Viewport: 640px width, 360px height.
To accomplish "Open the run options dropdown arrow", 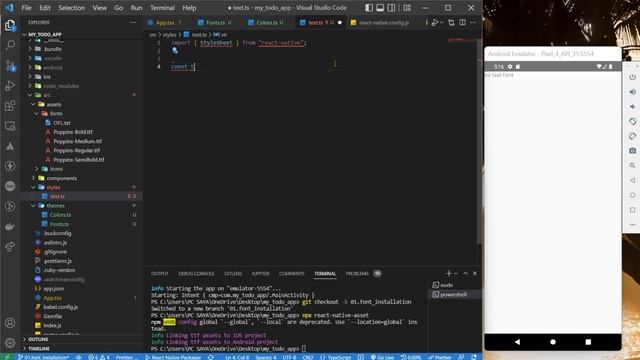I will pyautogui.click(x=442, y=22).
